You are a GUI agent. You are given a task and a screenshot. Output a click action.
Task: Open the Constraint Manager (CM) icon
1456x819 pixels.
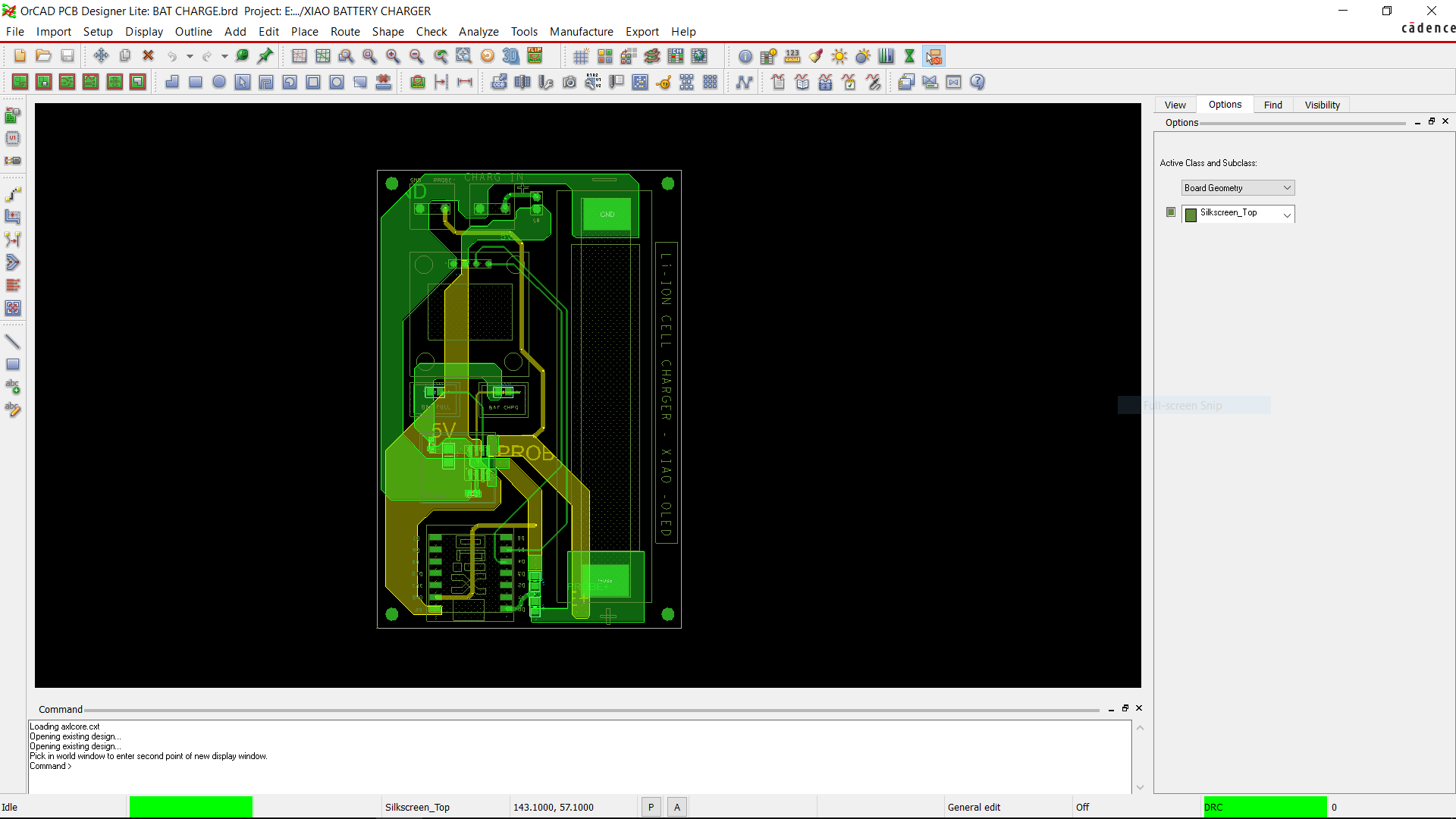[676, 56]
